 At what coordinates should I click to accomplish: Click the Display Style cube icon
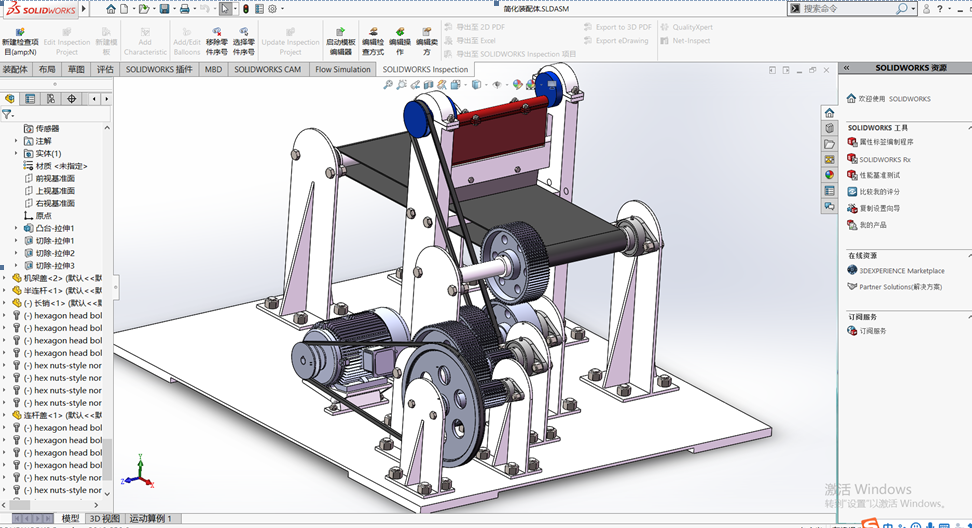pyautogui.click(x=476, y=84)
